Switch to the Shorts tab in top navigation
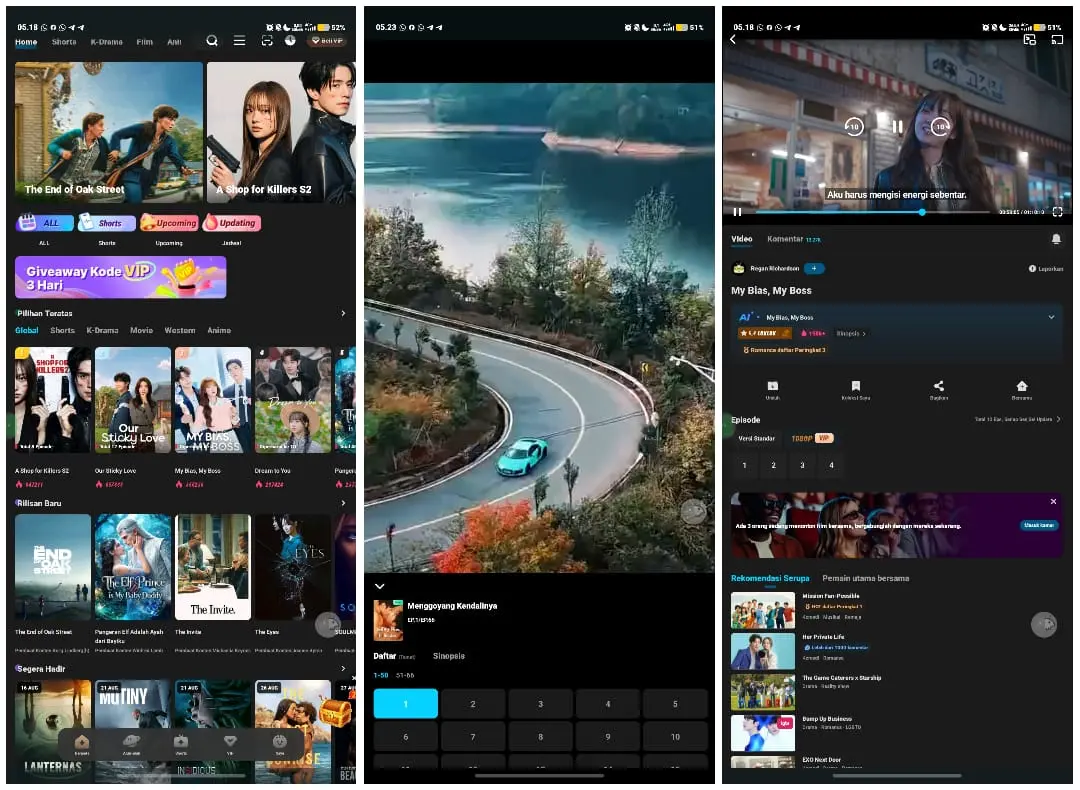This screenshot has height=790, width=1080. coord(64,42)
